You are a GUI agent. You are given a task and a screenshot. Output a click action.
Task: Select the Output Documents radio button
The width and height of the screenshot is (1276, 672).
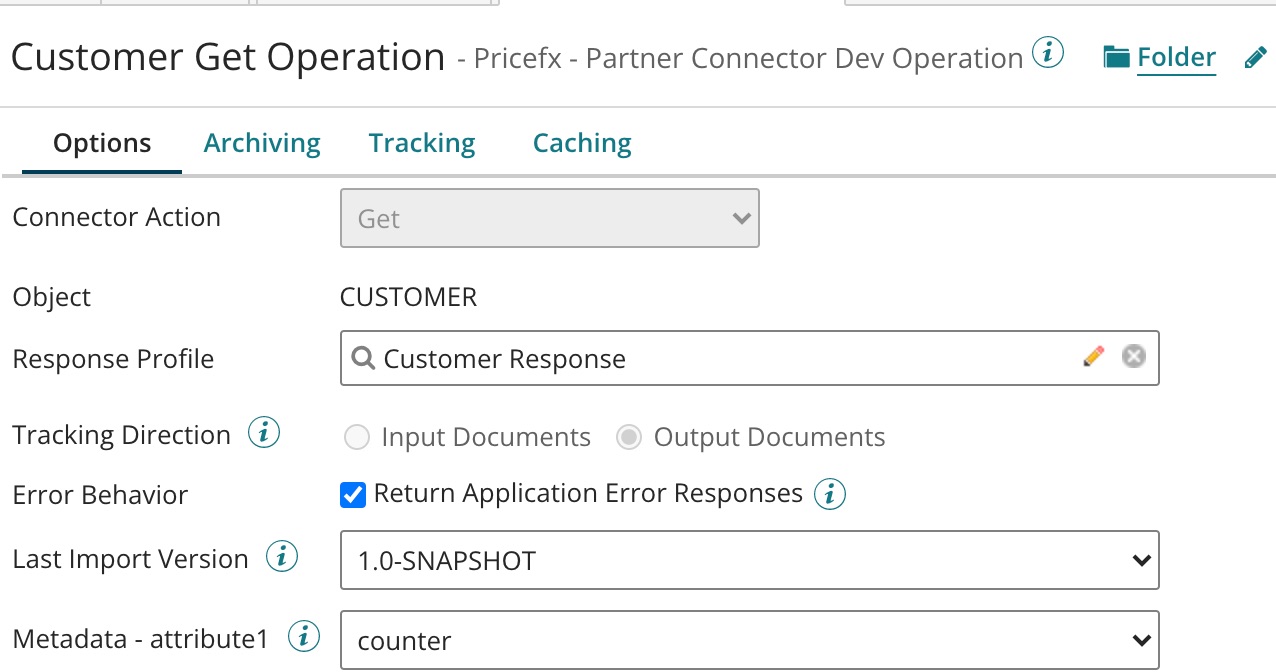[x=628, y=438]
